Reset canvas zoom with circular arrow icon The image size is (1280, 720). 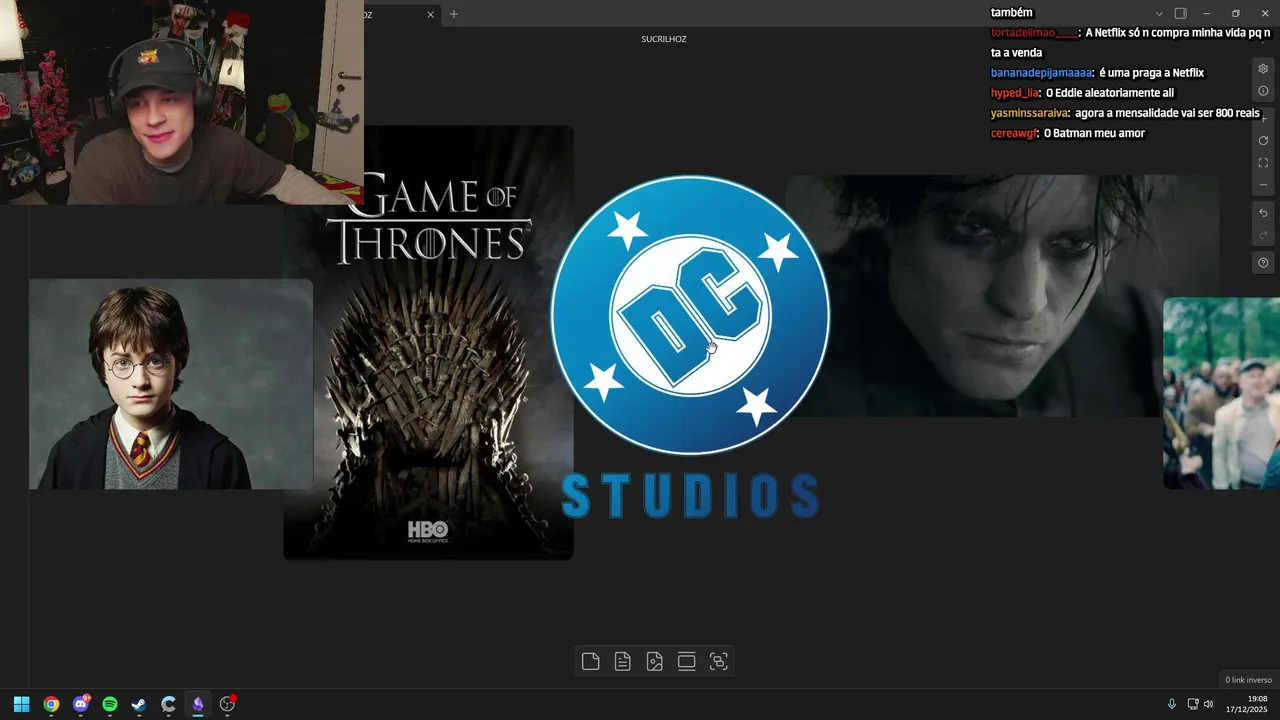click(1263, 141)
